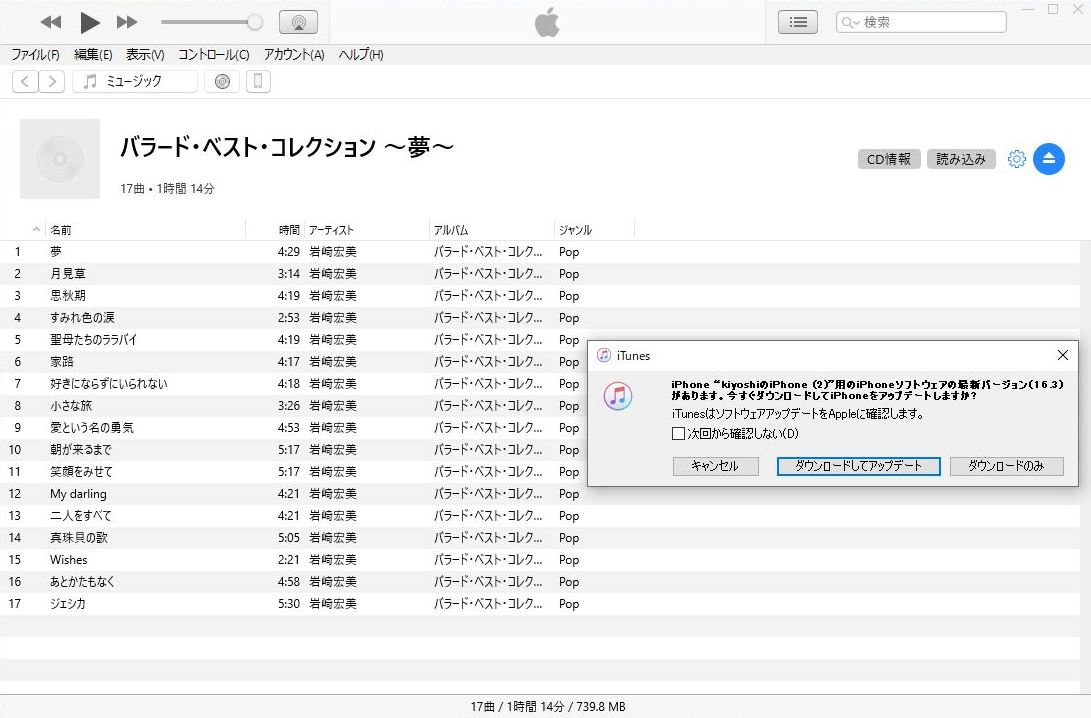Click the iTunes icon in dialog title
This screenshot has height=718, width=1091.
[604, 356]
